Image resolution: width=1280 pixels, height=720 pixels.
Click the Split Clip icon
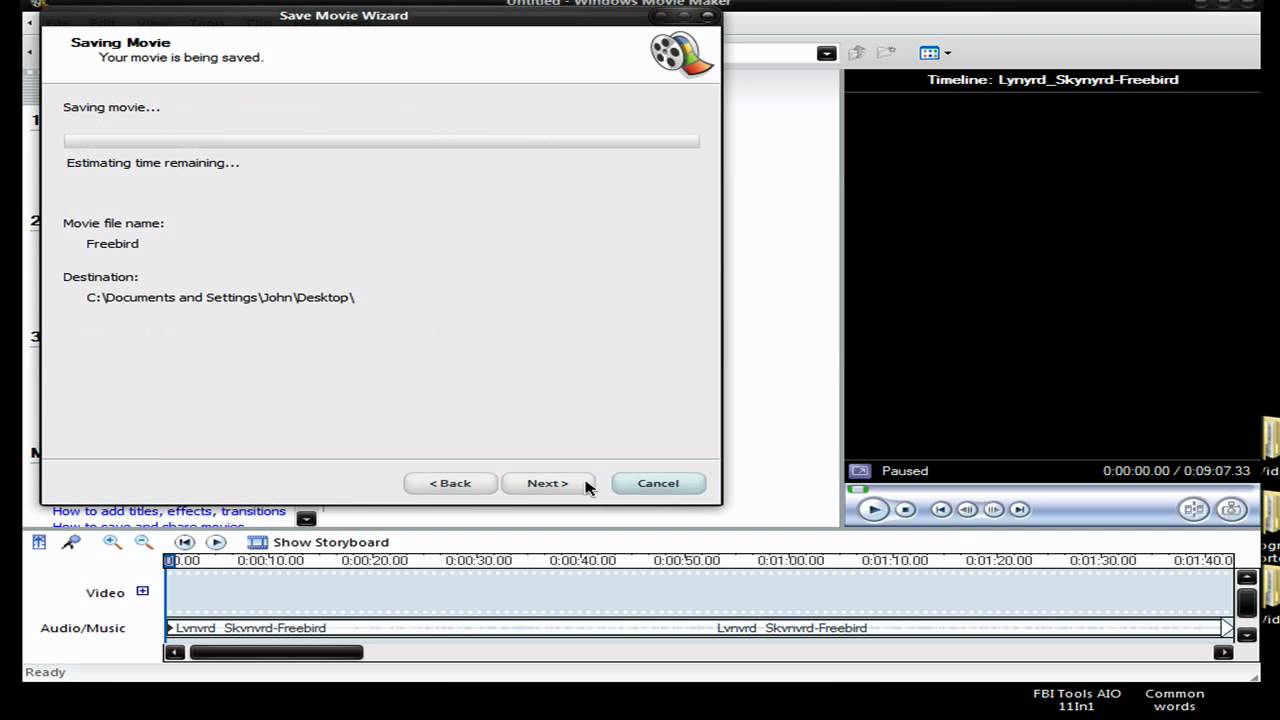point(1194,509)
